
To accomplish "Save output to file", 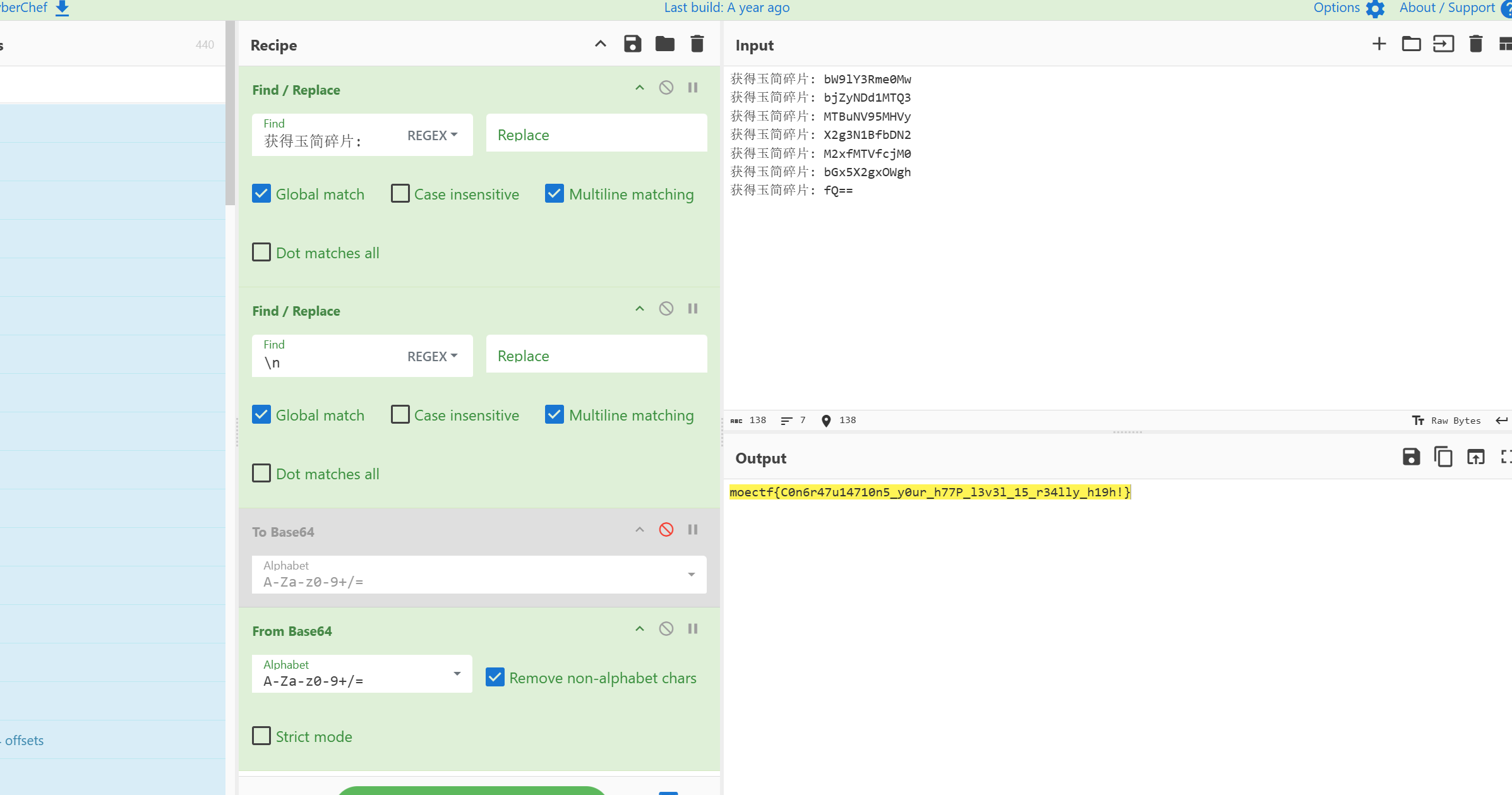I will click(1411, 457).
